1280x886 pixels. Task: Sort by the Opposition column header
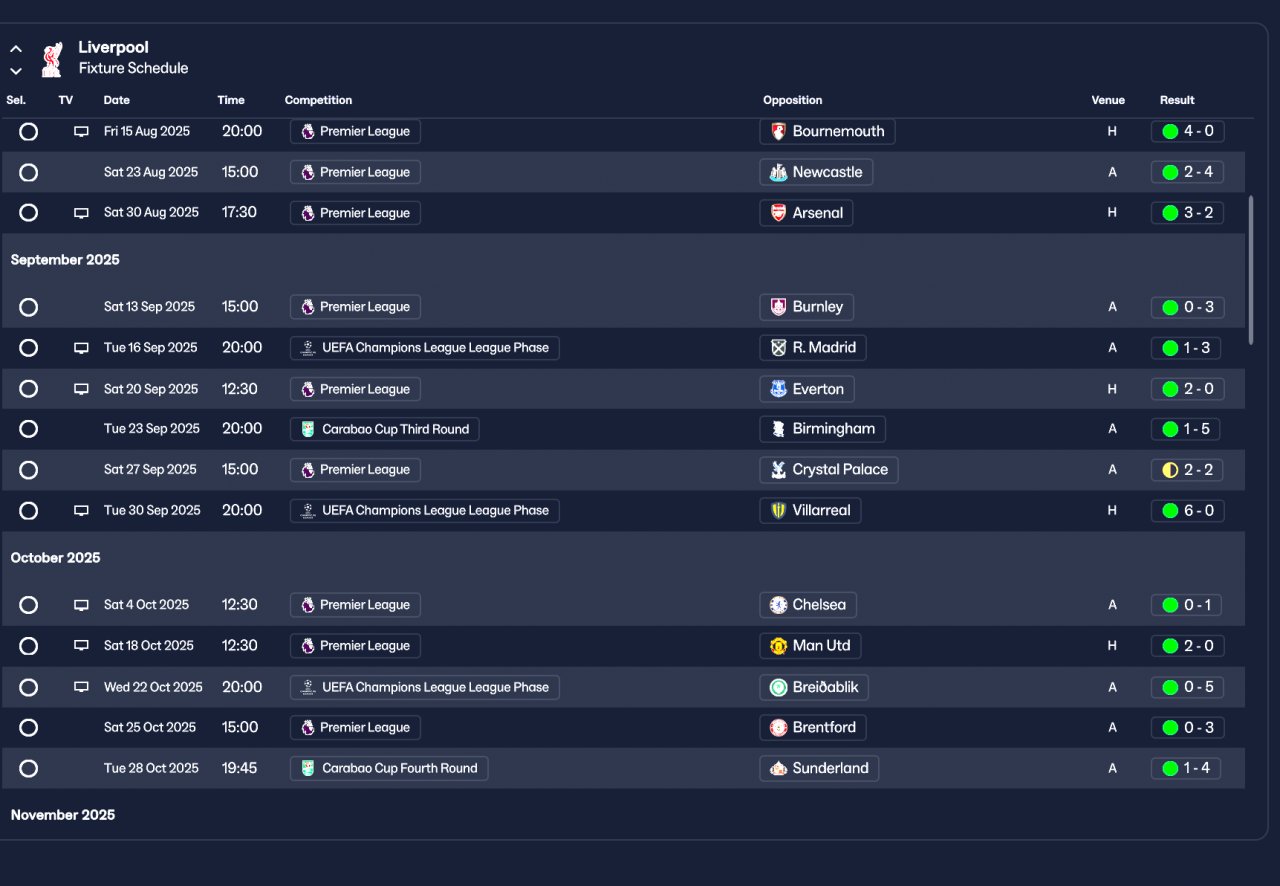point(792,100)
